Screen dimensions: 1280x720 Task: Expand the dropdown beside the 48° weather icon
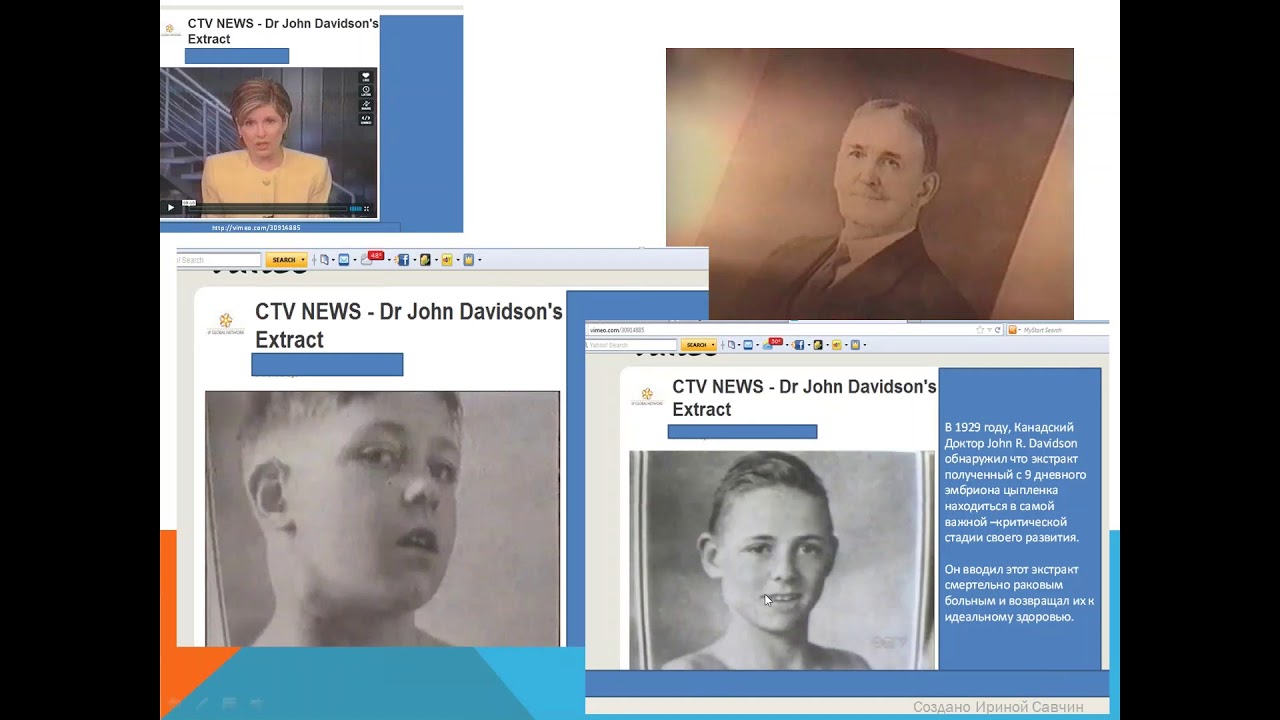click(x=389, y=260)
